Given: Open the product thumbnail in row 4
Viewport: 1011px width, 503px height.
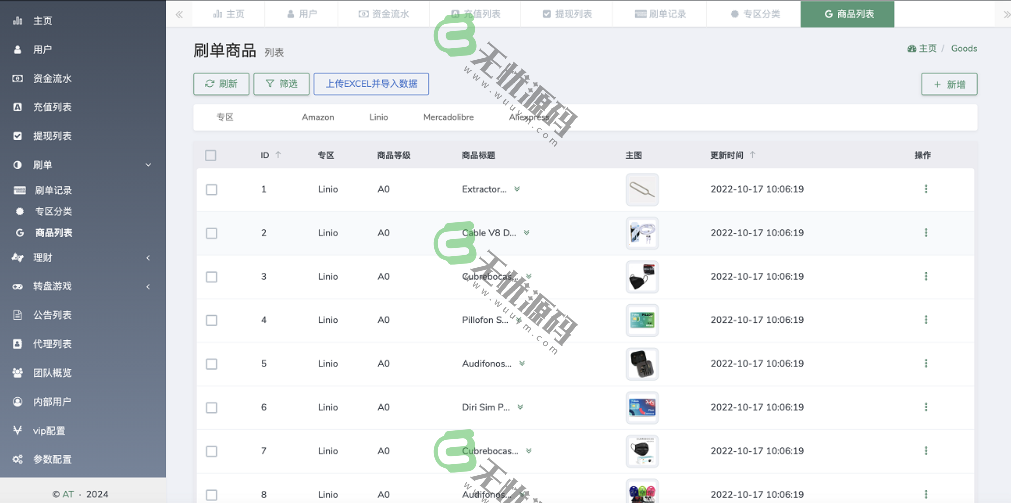Looking at the screenshot, I should [x=642, y=321].
